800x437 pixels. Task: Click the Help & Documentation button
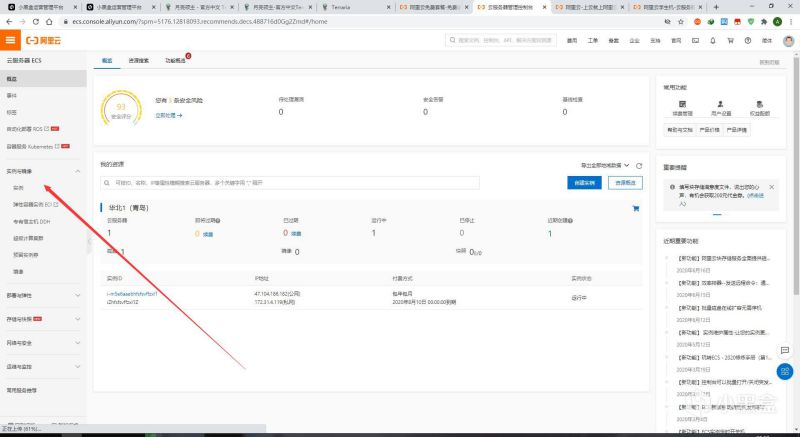(680, 130)
